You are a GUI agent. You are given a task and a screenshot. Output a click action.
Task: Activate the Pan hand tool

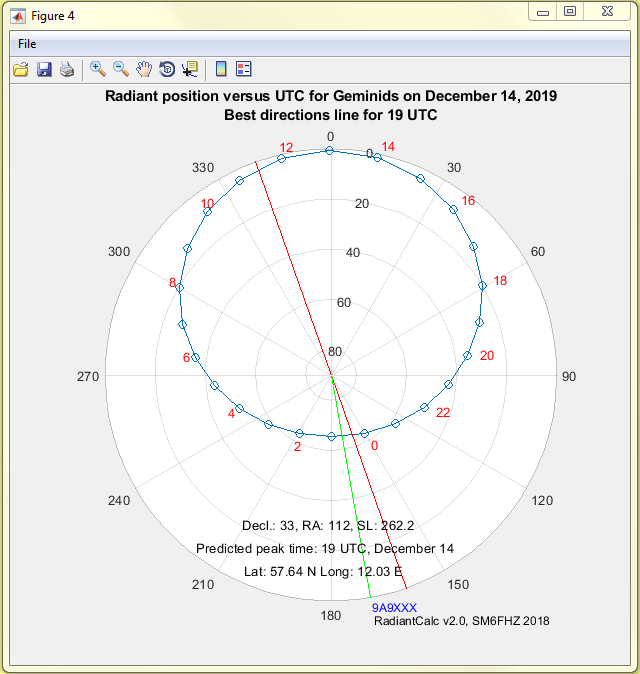pos(144,69)
